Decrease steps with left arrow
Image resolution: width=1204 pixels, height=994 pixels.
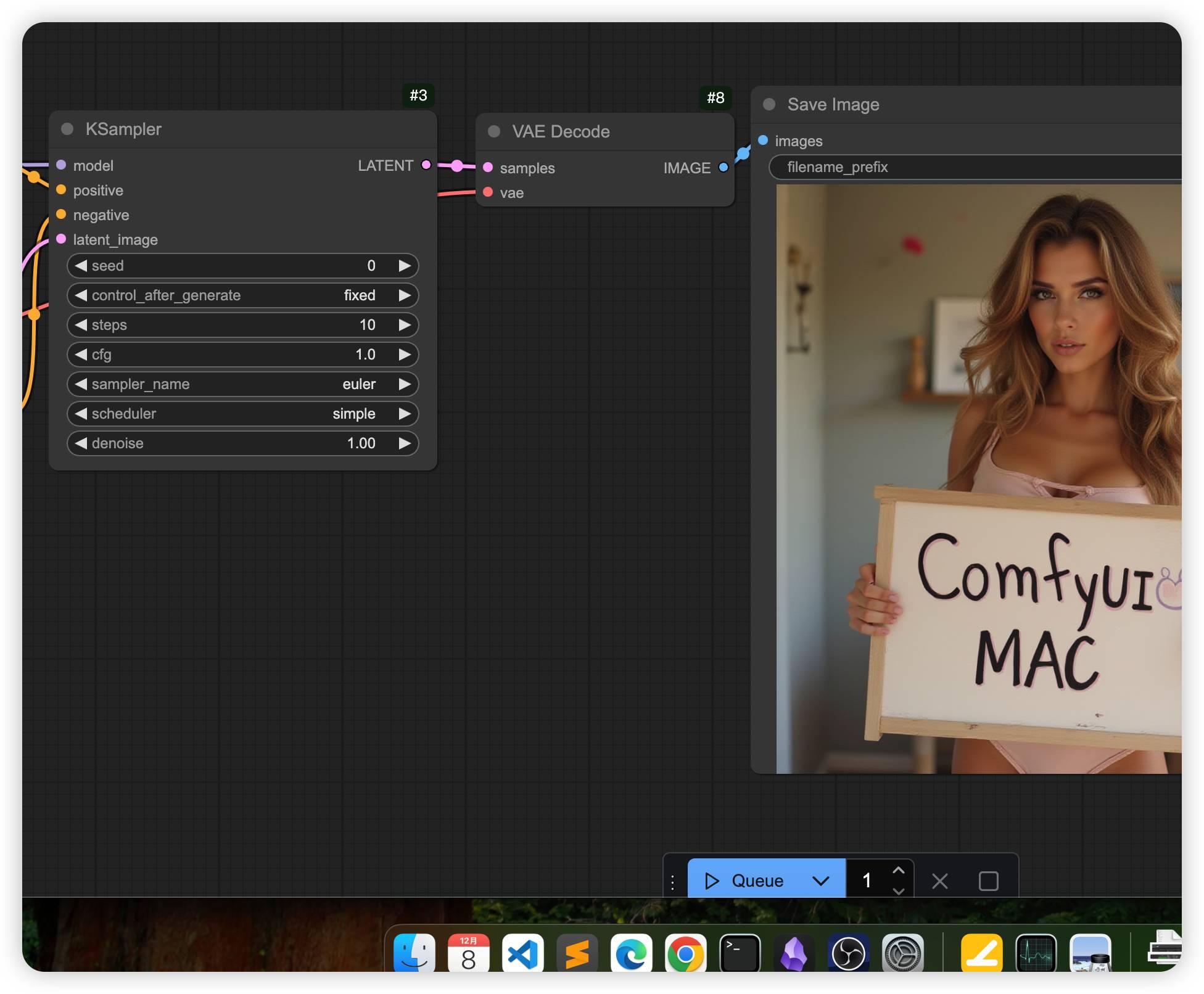click(81, 325)
